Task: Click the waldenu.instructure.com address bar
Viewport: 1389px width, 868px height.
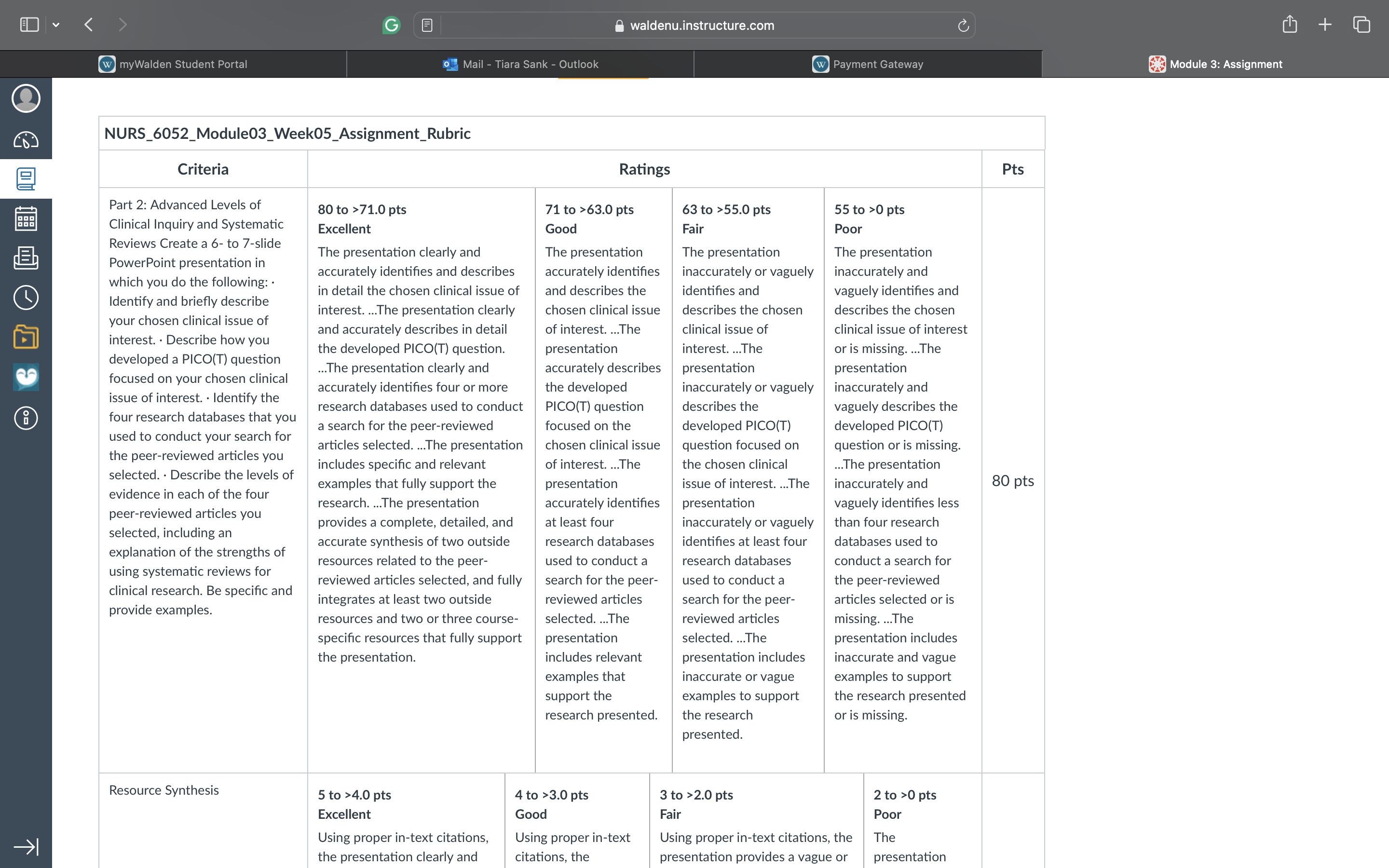Action: coord(694,25)
